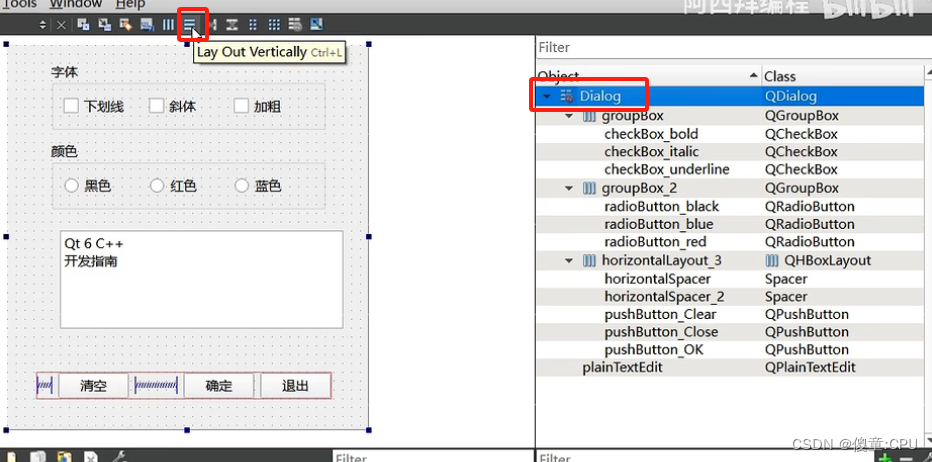The width and height of the screenshot is (932, 462).
Task: Select the checkBox_italic row
Action: coord(731,152)
